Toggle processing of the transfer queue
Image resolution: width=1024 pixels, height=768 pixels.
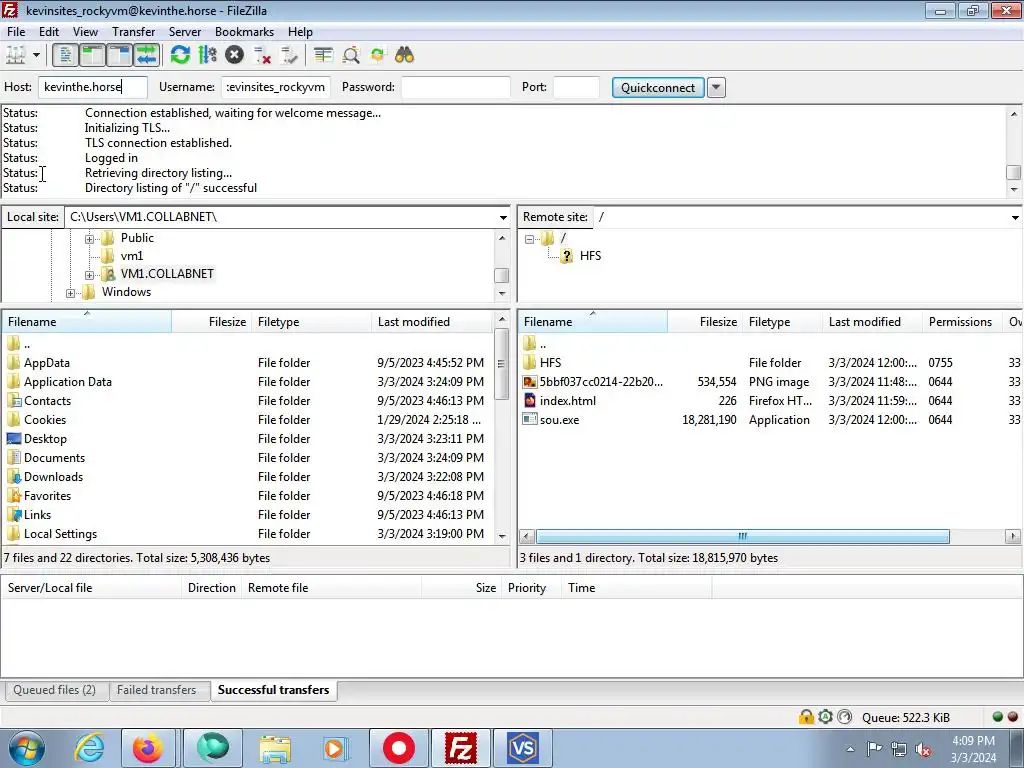[x=208, y=56]
